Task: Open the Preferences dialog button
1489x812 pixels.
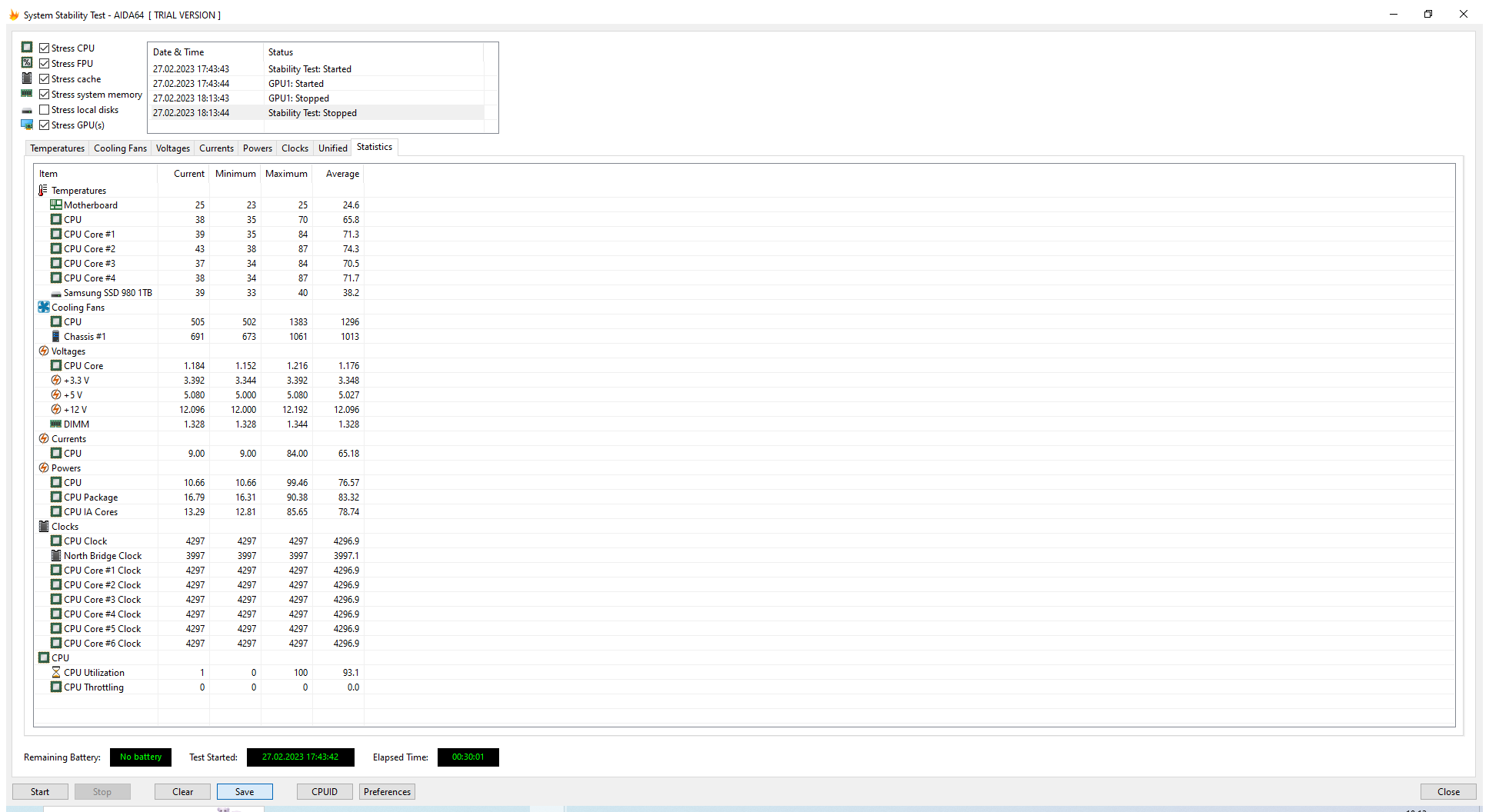Action: click(x=387, y=791)
